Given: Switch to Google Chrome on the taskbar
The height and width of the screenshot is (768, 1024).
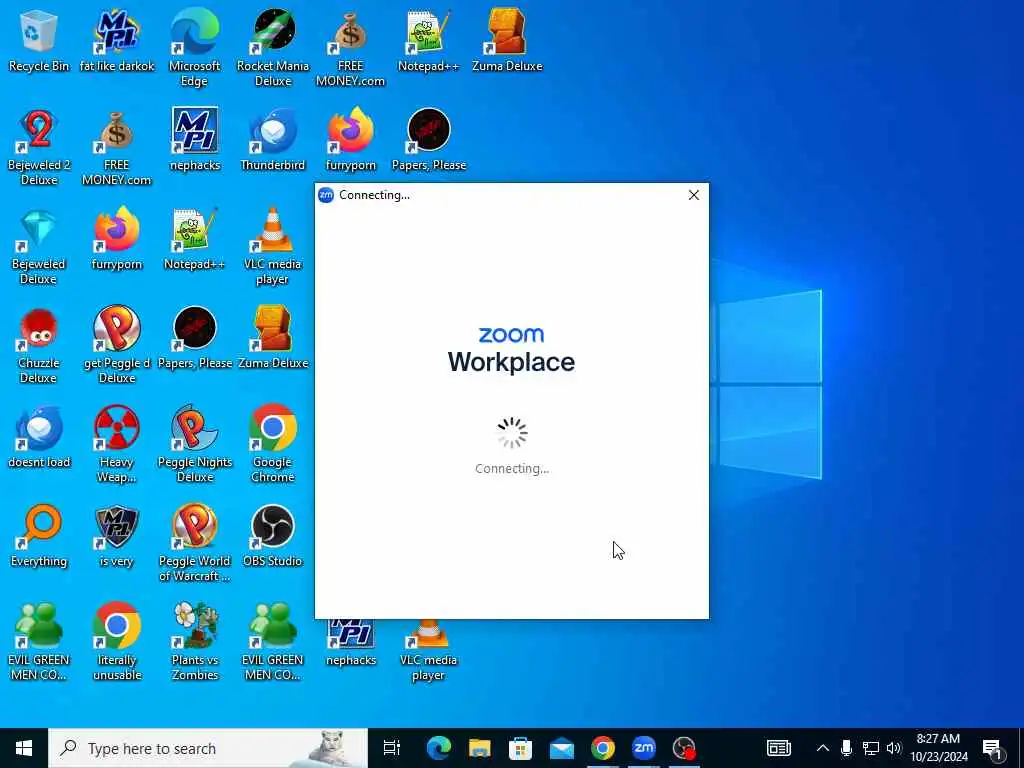Looking at the screenshot, I should point(603,748).
